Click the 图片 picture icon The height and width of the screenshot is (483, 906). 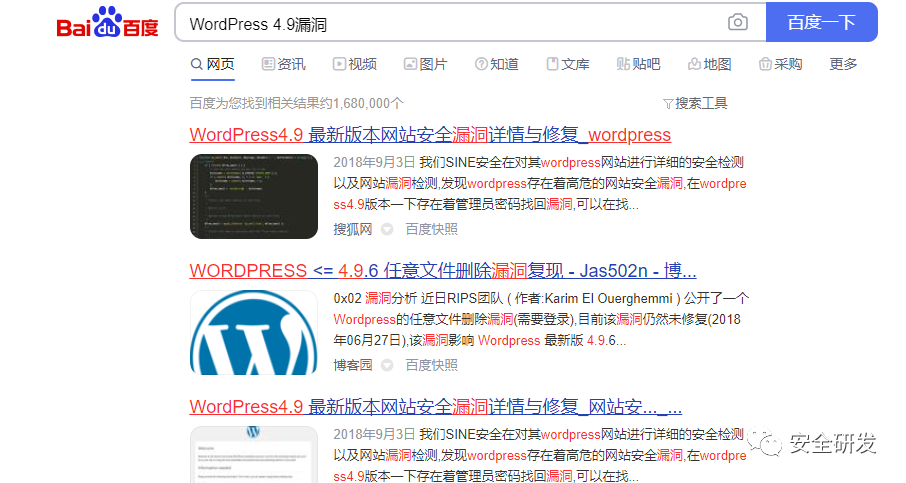(x=410, y=64)
